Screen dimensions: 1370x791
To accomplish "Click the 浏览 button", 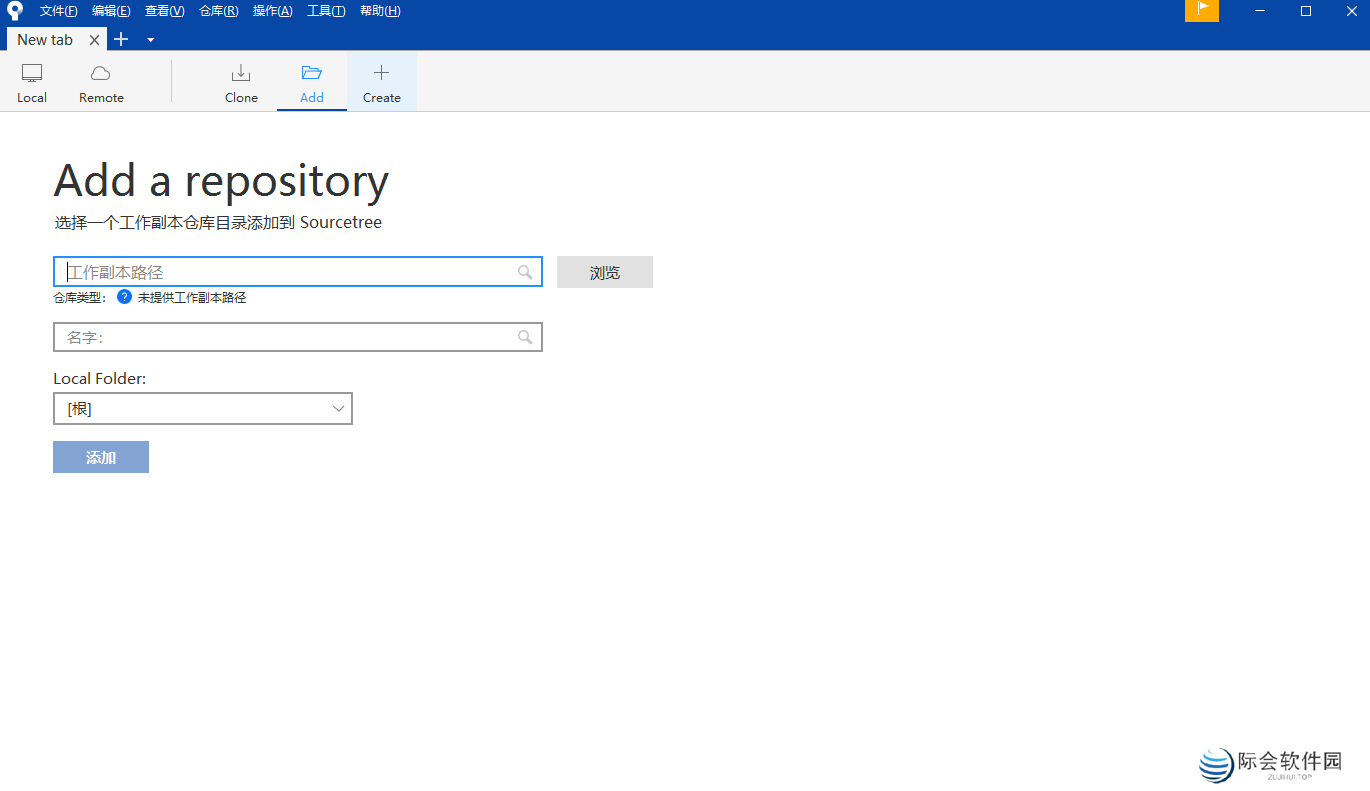I will [604, 271].
